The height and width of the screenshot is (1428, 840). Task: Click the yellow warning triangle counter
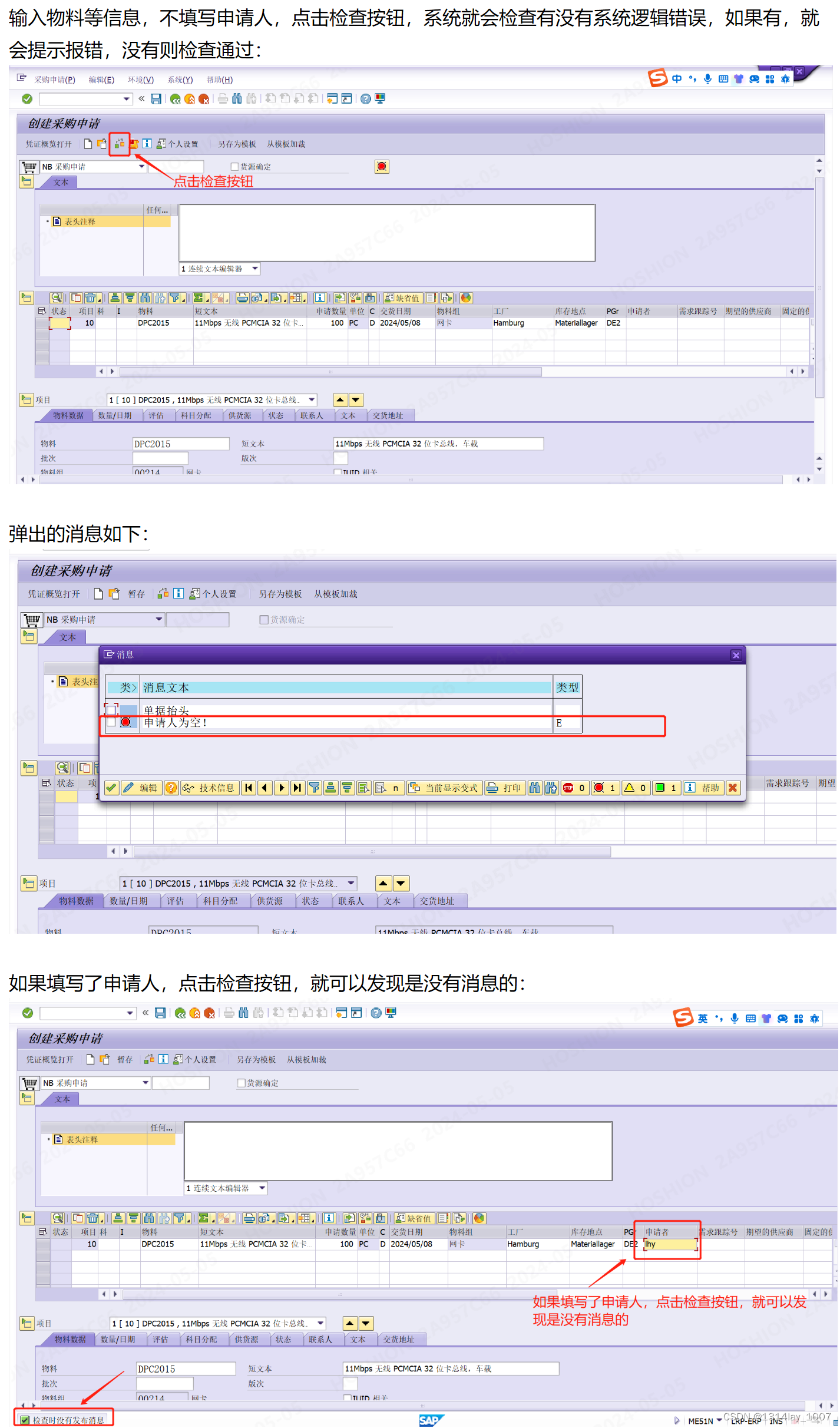636,788
